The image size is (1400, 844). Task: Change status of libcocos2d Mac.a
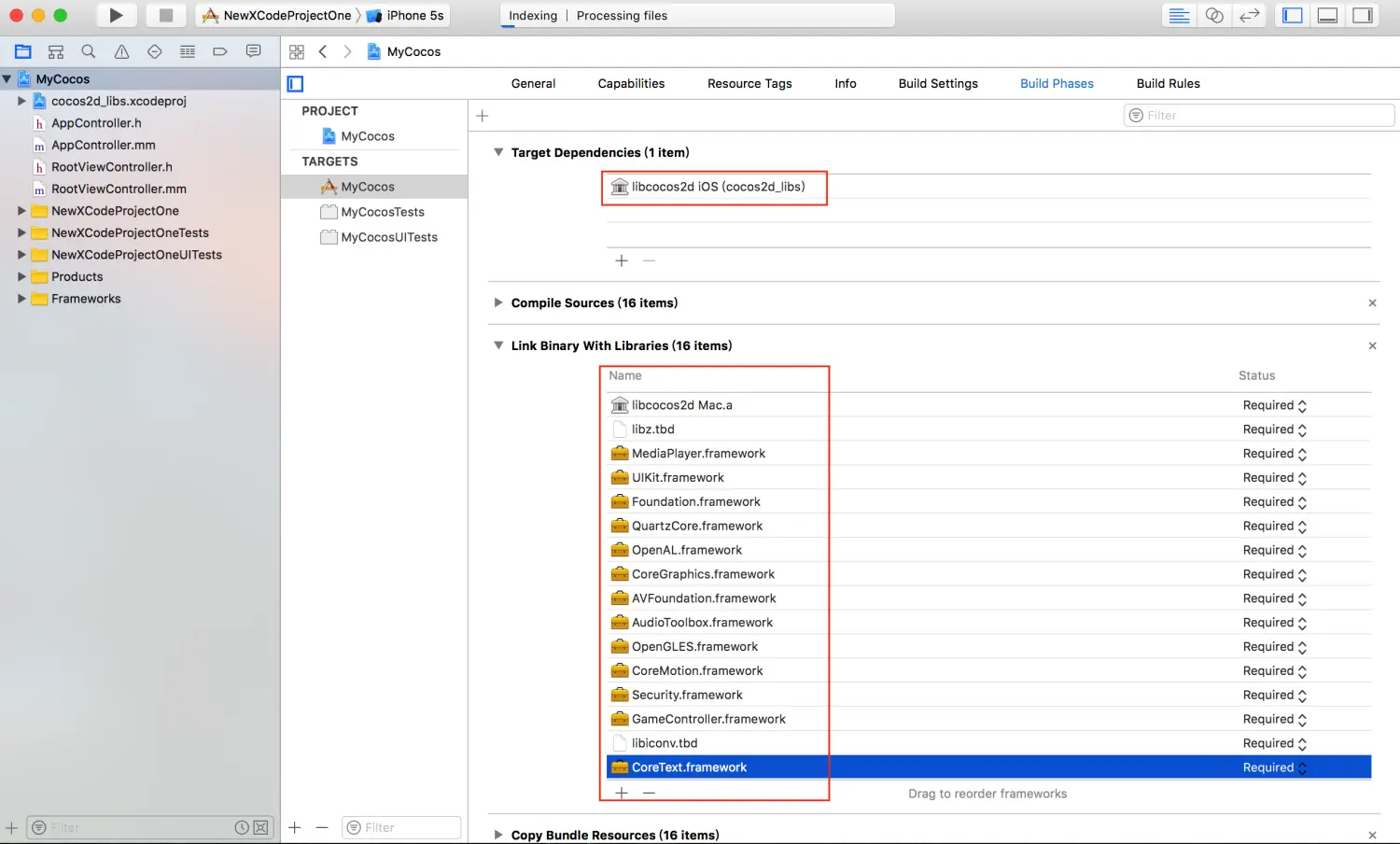[x=1275, y=405]
